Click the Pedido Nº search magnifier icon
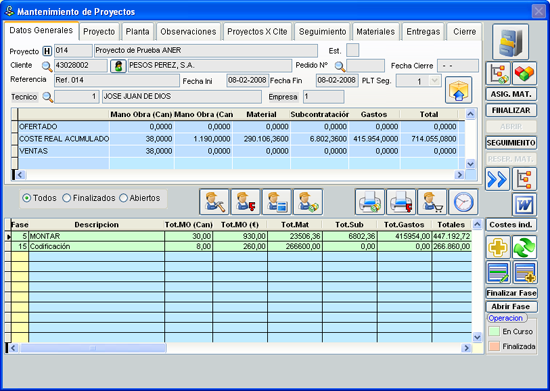 point(340,66)
